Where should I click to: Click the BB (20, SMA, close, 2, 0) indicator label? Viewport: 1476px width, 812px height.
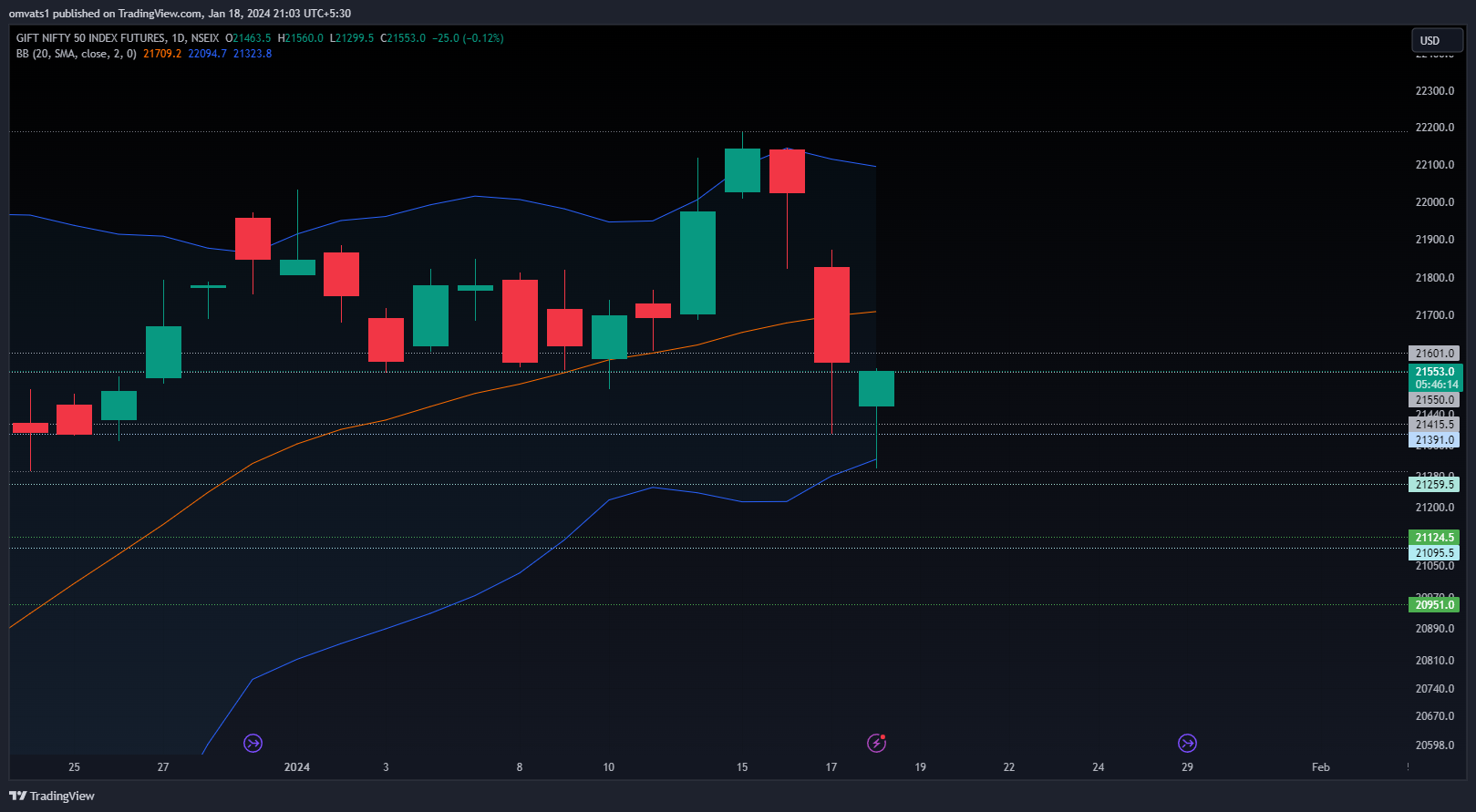click(x=77, y=54)
